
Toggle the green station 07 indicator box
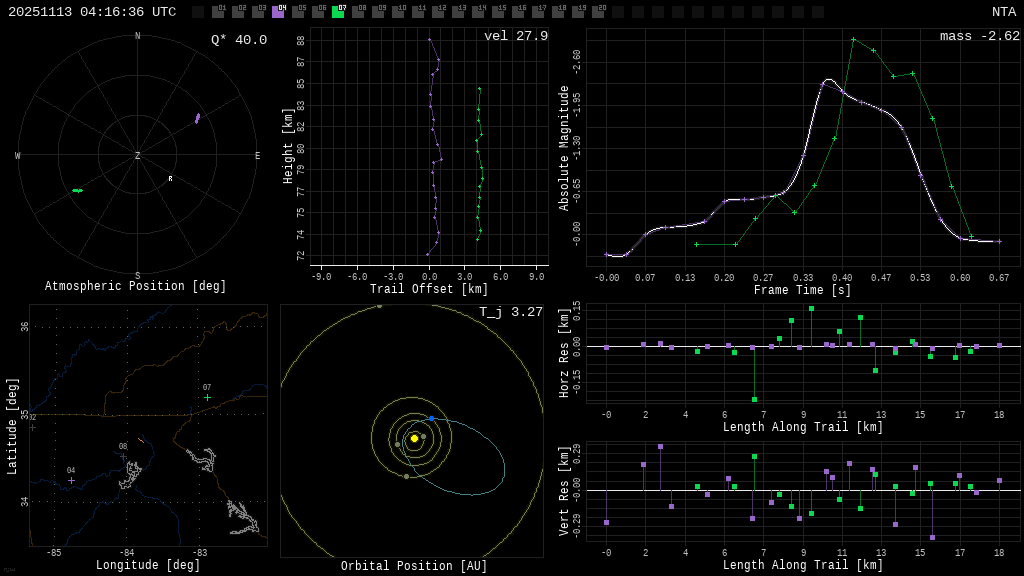pos(338,12)
